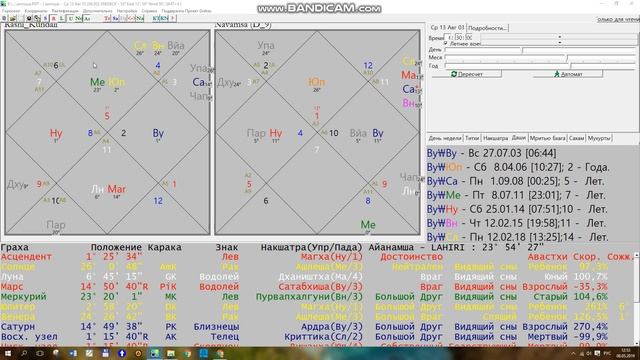This screenshot has height=360, width=640.
Task: Click the KP toolbar icon
Action: tap(156, 18)
